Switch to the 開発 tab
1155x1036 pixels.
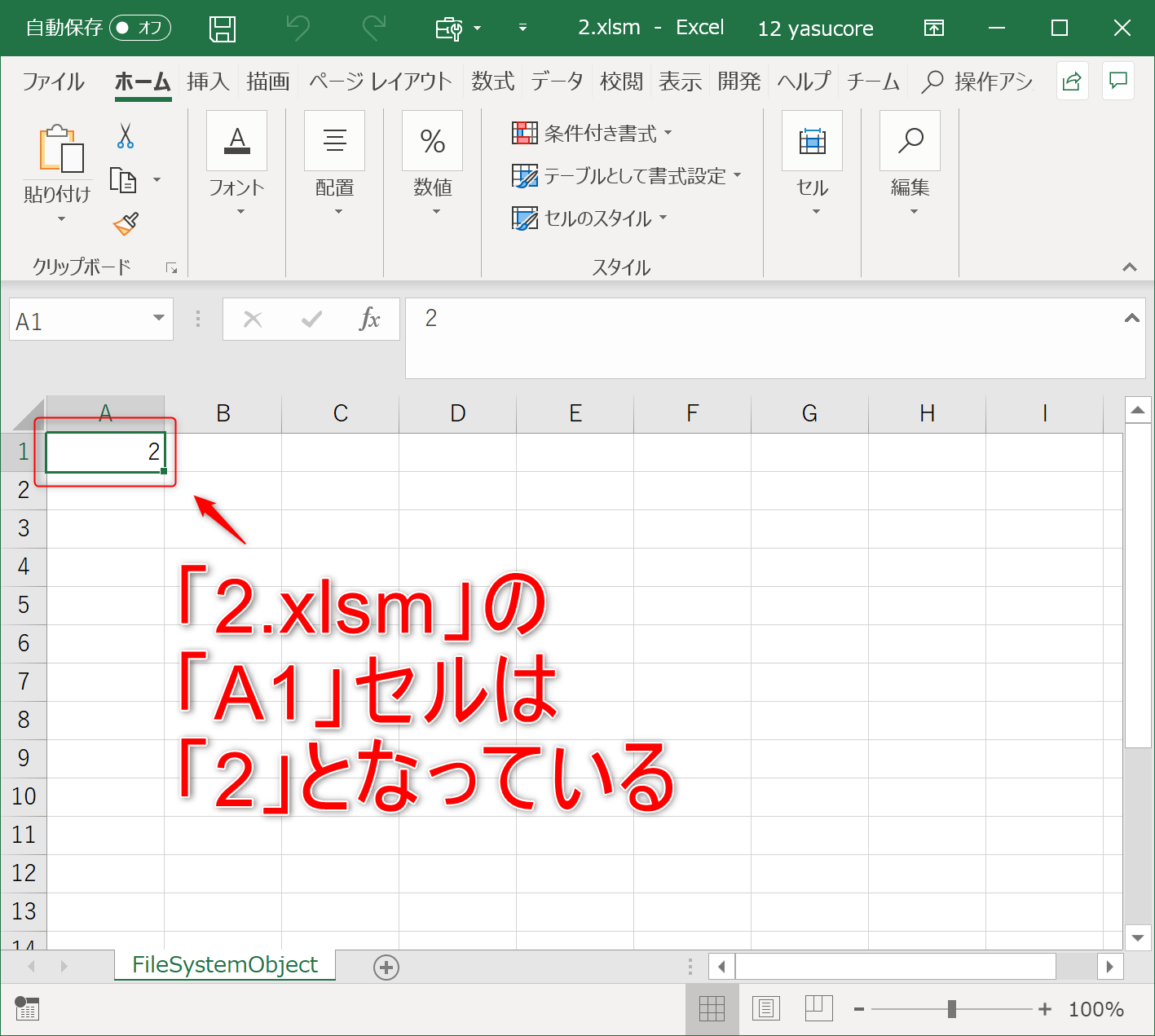coord(739,82)
